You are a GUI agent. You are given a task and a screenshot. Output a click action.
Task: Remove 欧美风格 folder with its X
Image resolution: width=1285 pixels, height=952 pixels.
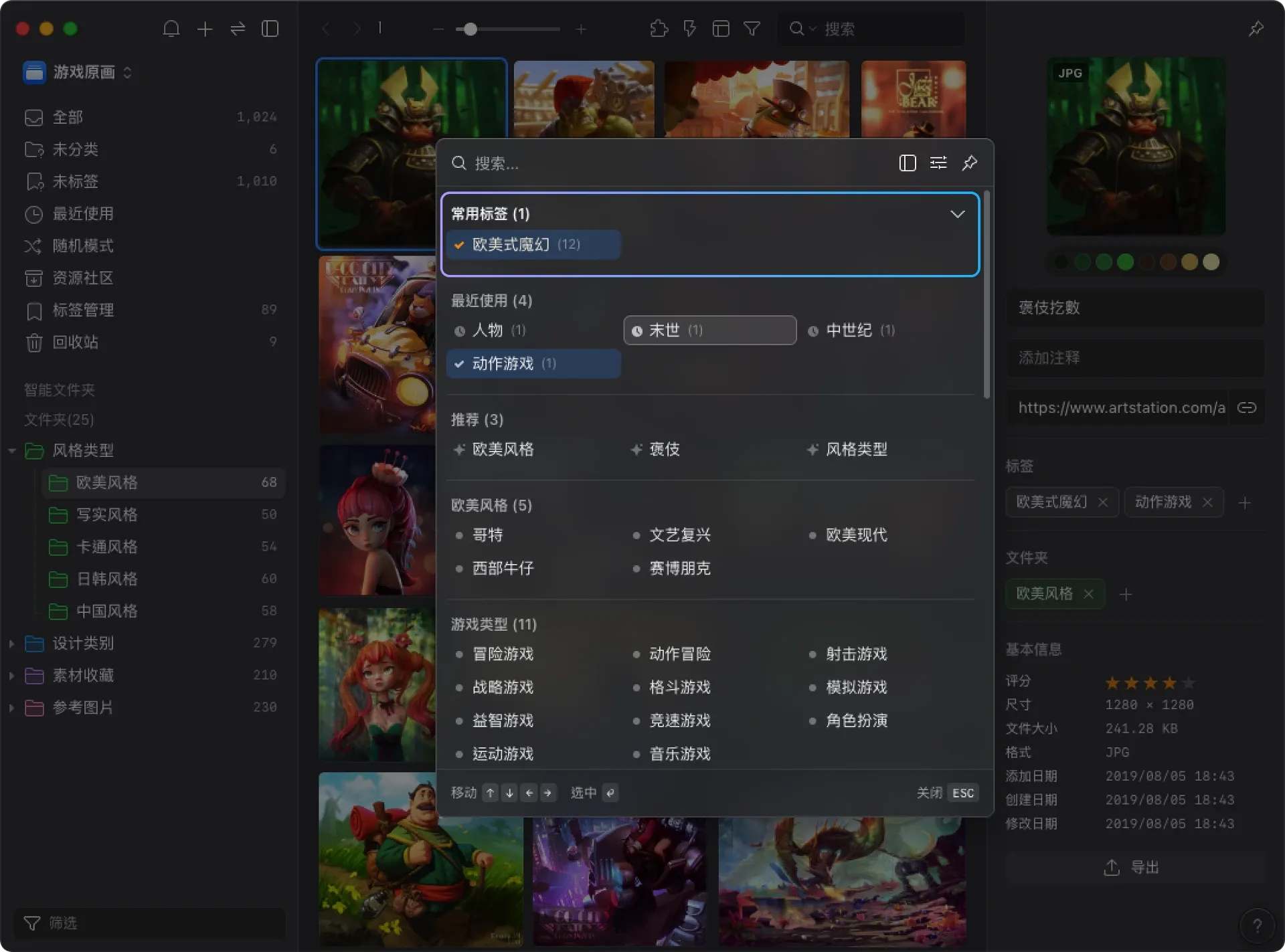[1089, 594]
